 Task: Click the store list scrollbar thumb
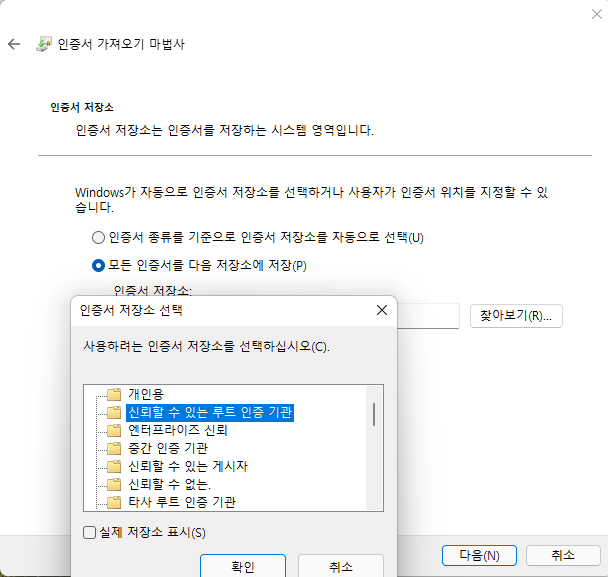(374, 414)
